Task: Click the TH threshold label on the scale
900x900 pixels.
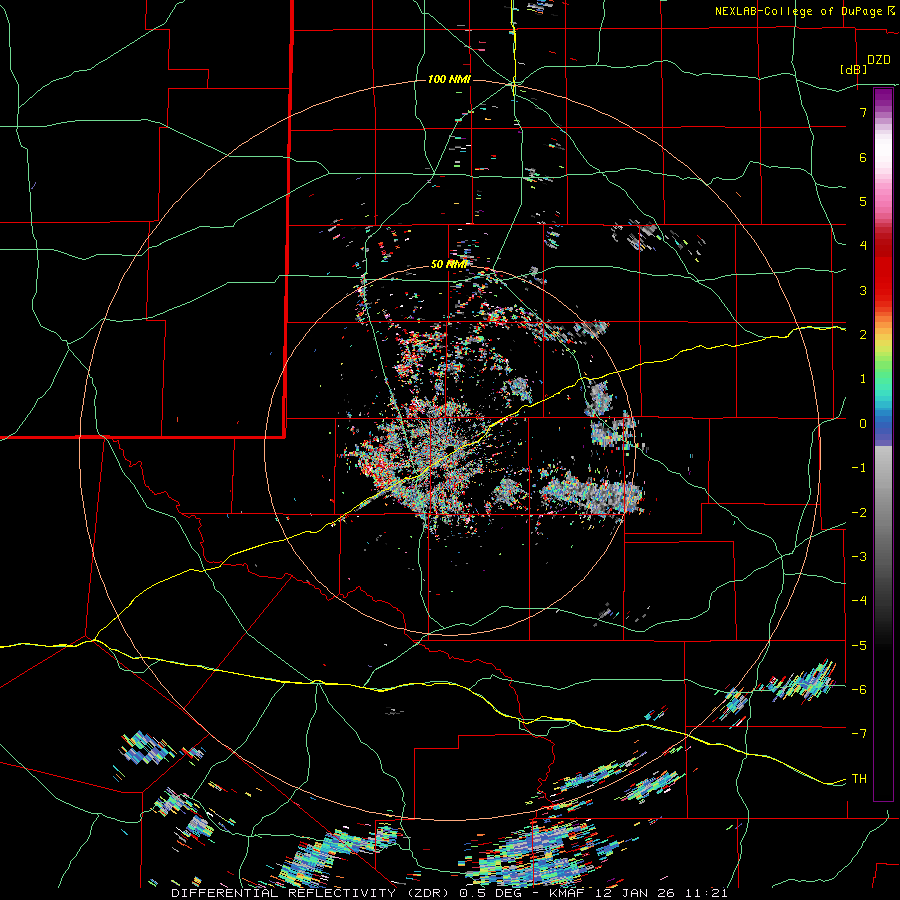Action: pyautogui.click(x=859, y=779)
